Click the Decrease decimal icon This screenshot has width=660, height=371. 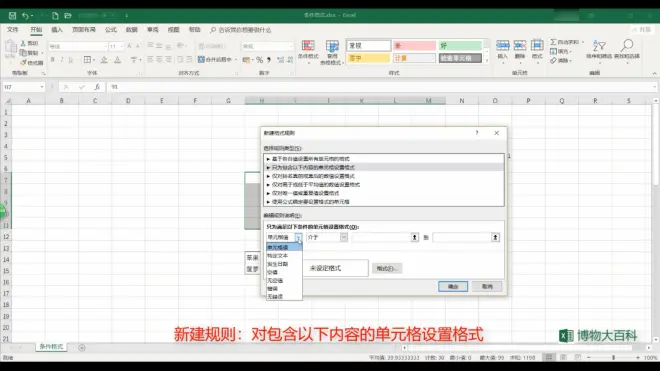click(x=290, y=60)
